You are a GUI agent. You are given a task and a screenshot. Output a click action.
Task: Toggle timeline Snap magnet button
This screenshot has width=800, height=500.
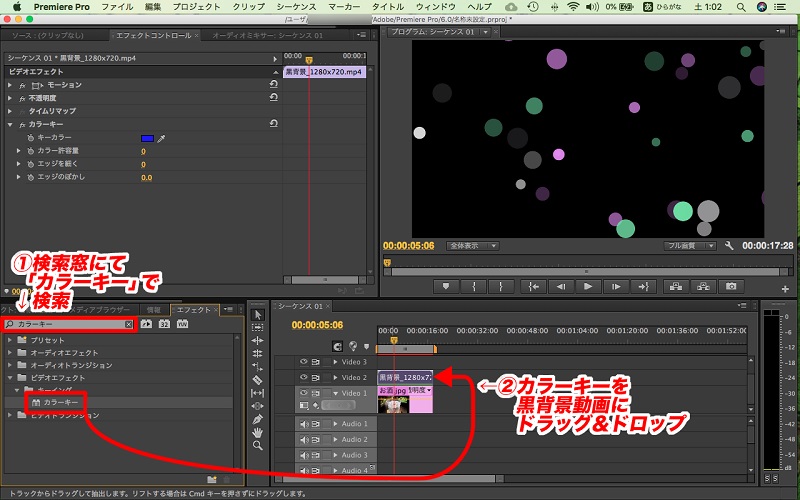(337, 347)
